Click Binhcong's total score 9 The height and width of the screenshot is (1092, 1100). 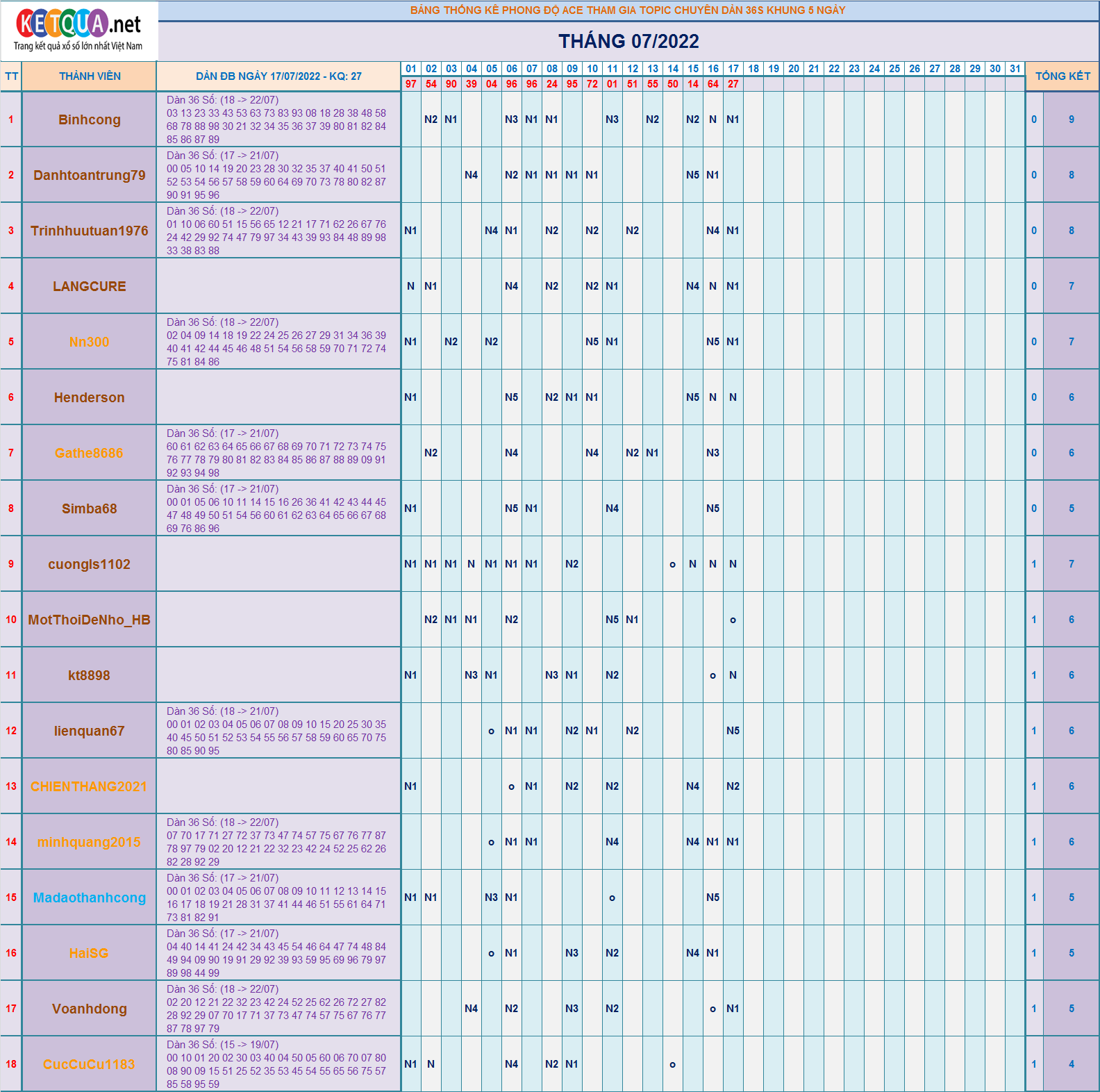pos(1072,119)
